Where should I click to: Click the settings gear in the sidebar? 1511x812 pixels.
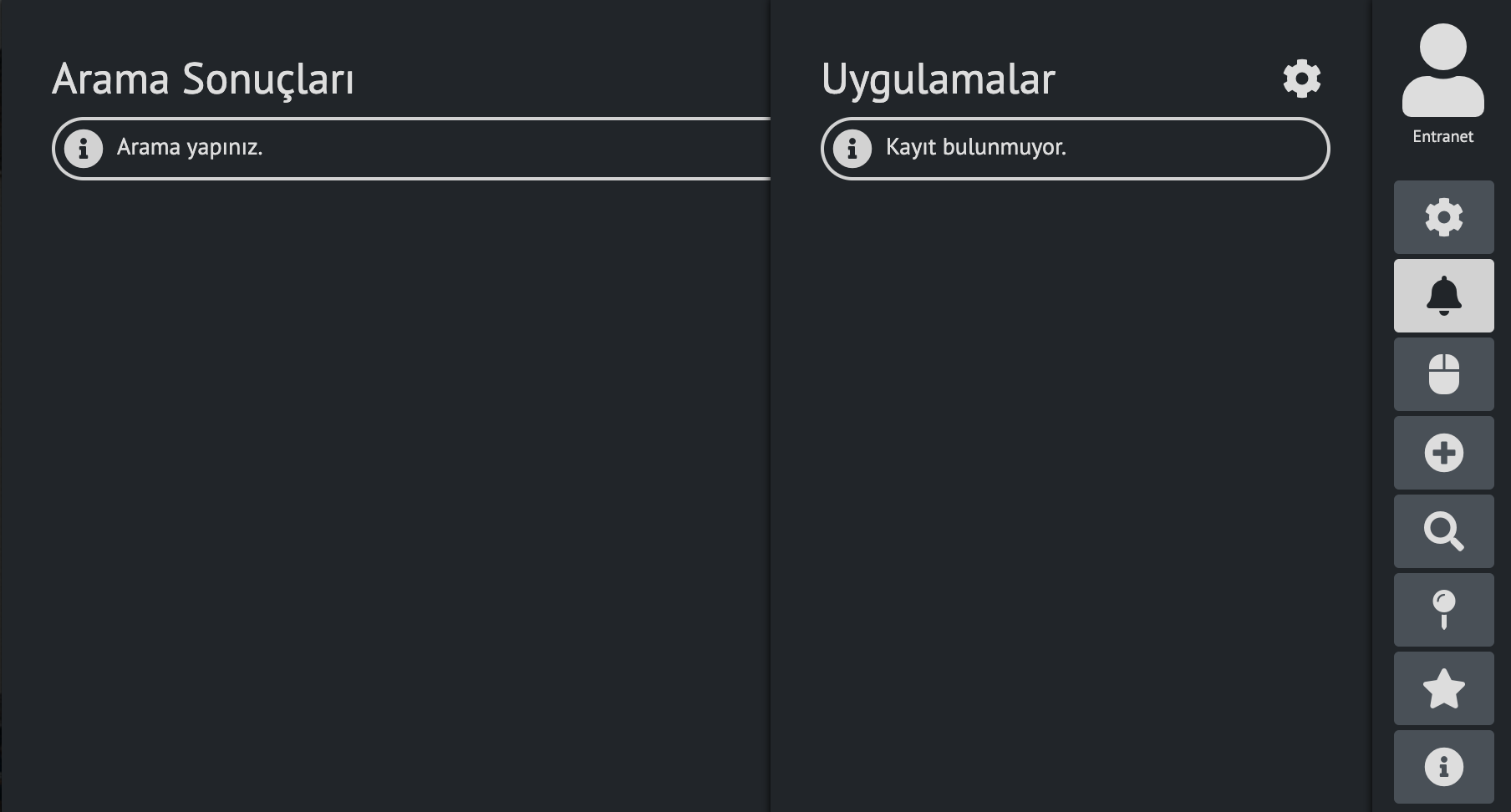click(x=1443, y=217)
